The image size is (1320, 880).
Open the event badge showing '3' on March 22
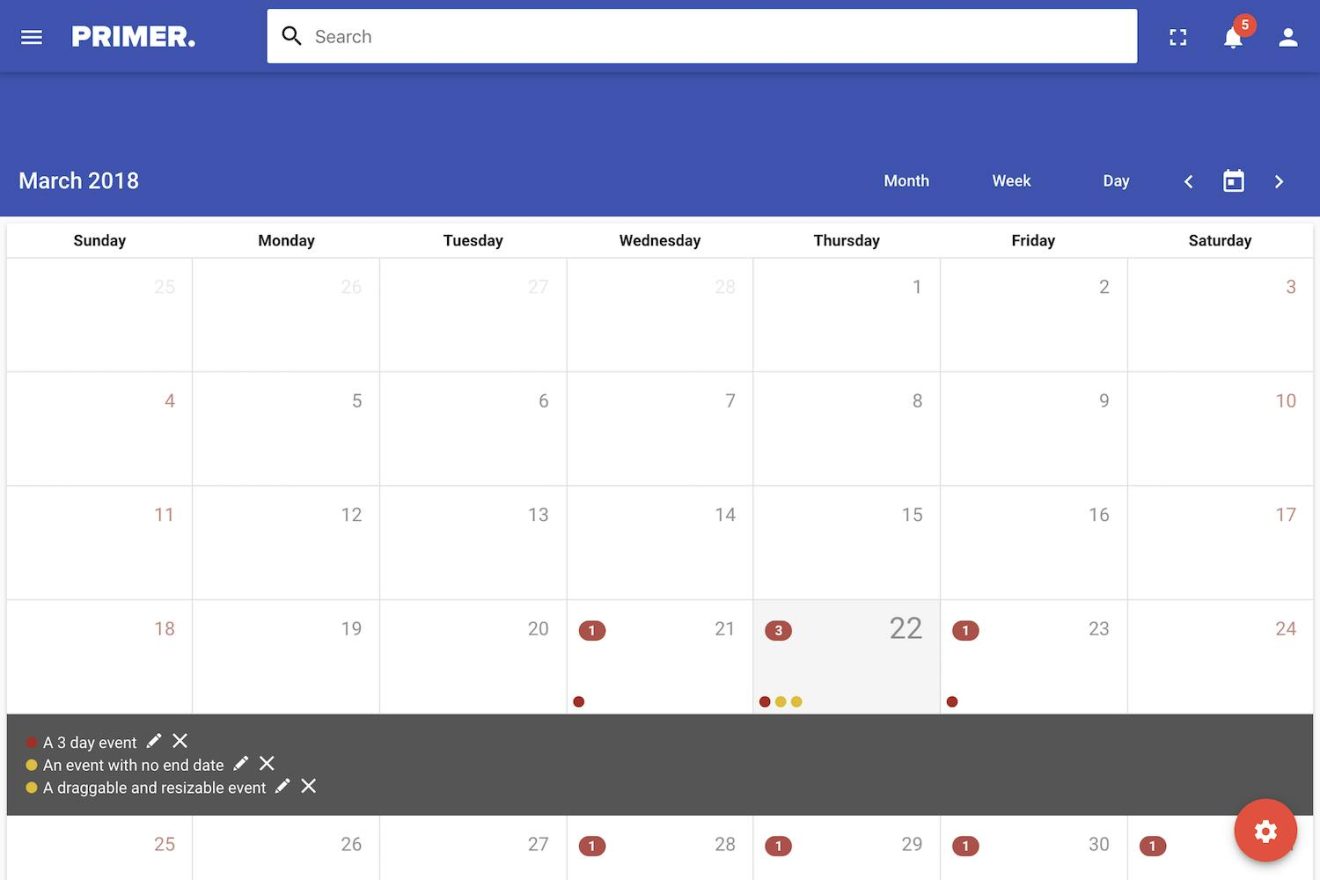[x=778, y=630]
